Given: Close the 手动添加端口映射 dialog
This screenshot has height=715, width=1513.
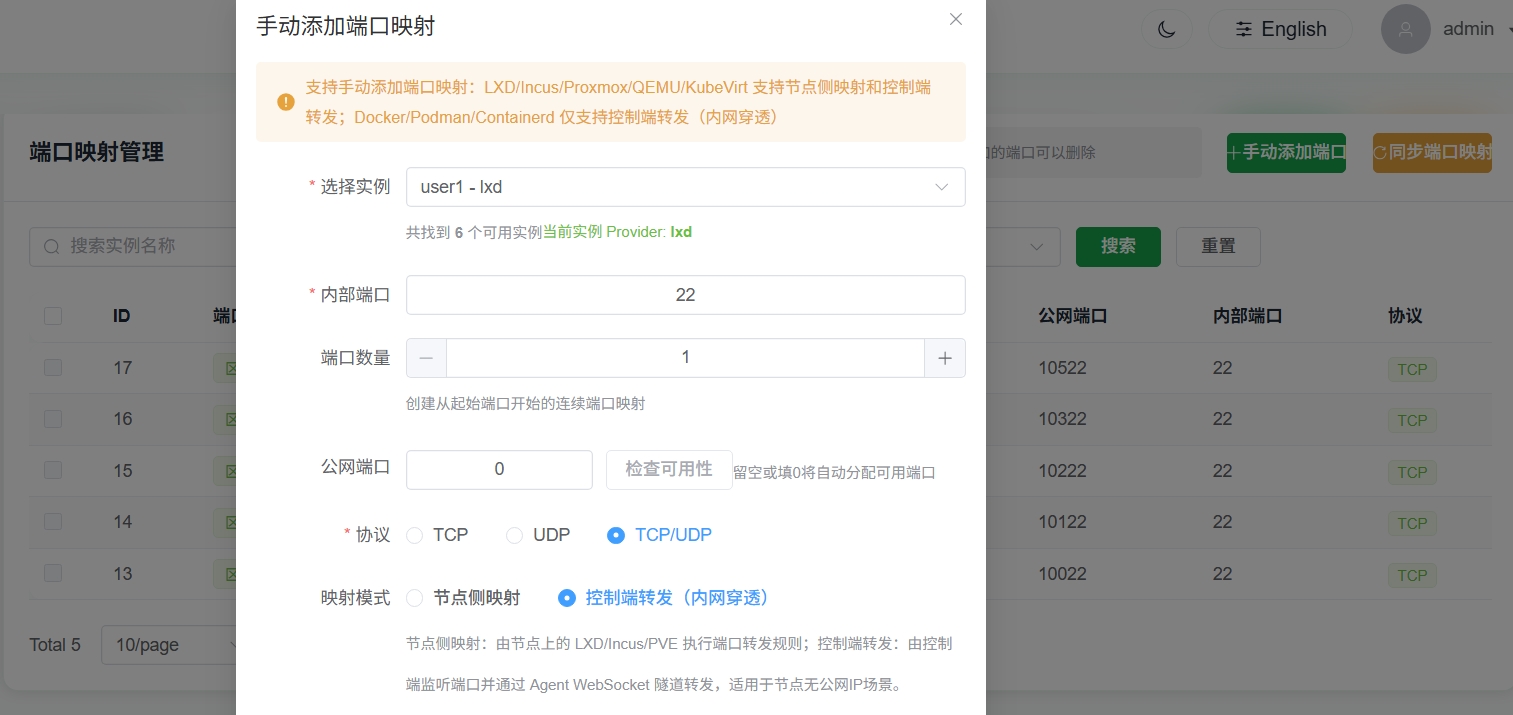Looking at the screenshot, I should tap(956, 19).
